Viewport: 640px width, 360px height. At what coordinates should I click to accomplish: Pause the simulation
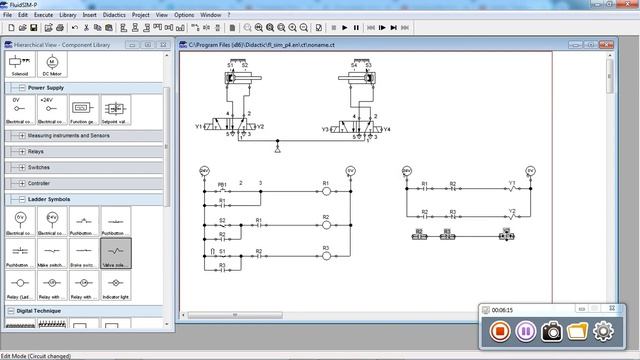point(356,28)
